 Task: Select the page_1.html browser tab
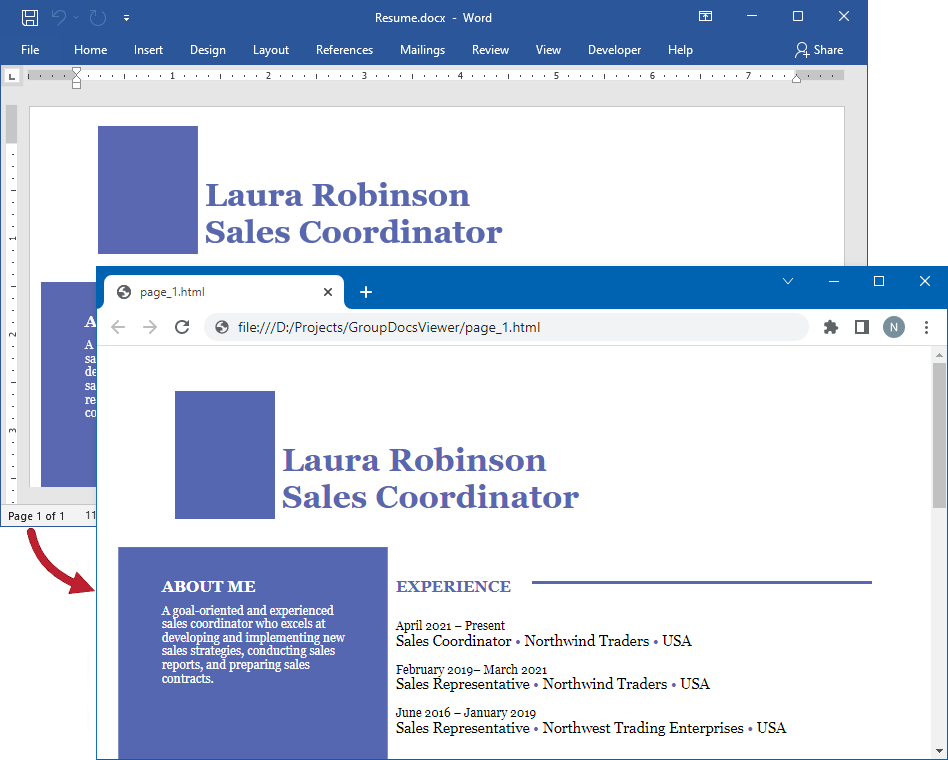point(224,292)
